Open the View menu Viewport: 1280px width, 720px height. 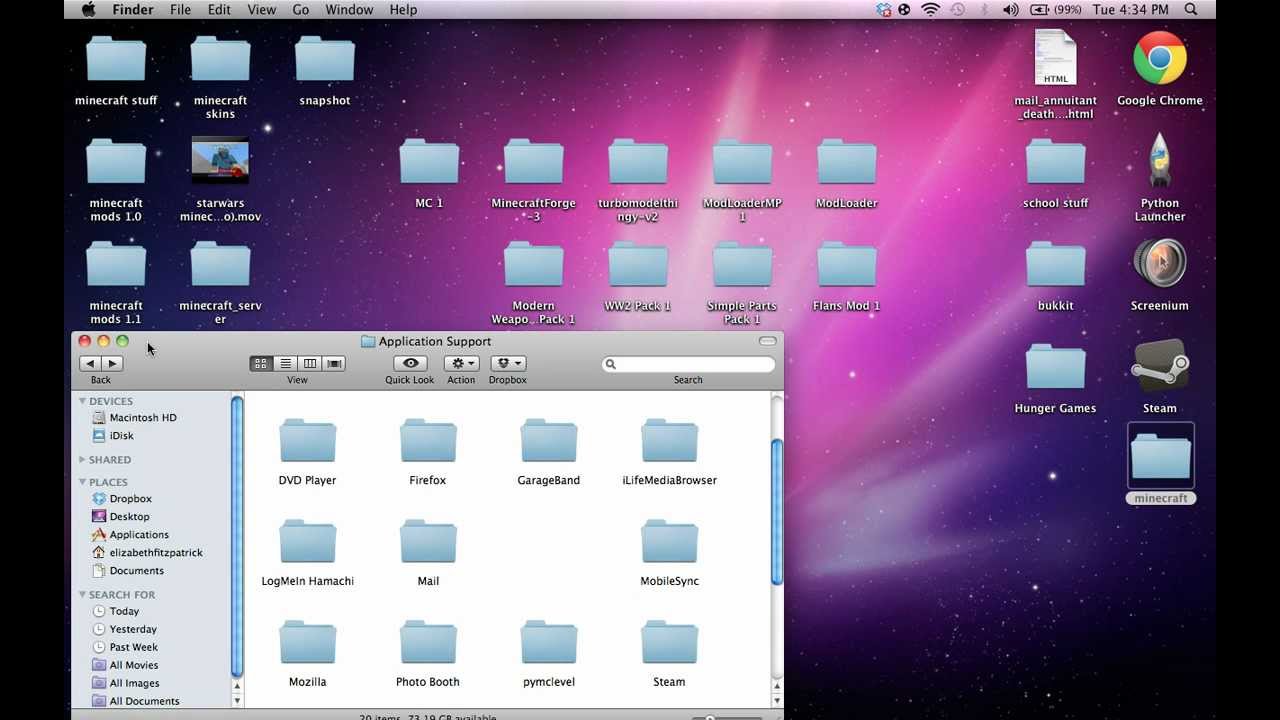click(x=261, y=9)
